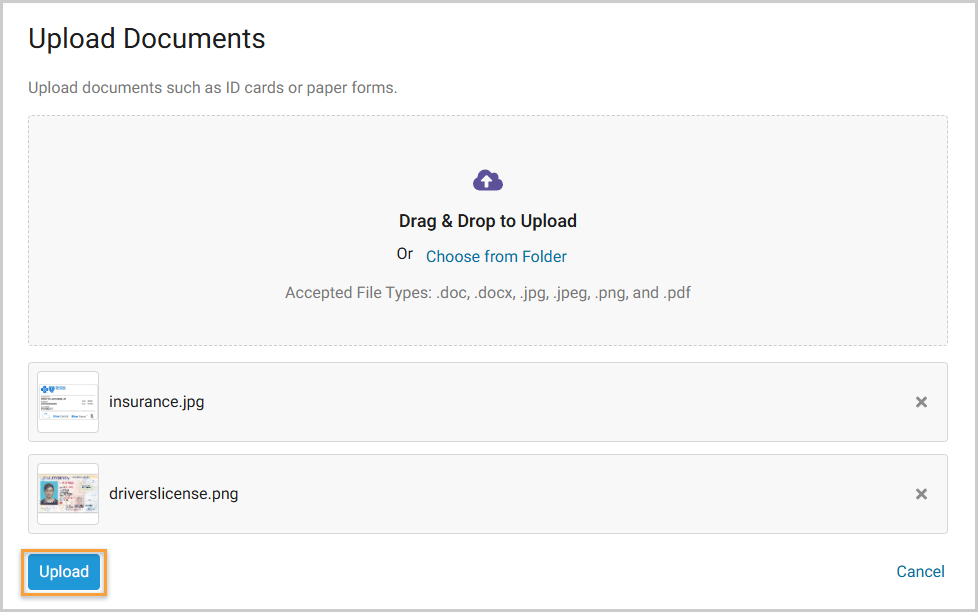Open the driverslicense.png thumbnail preview
Viewport: 978px width, 612px height.
(68, 494)
